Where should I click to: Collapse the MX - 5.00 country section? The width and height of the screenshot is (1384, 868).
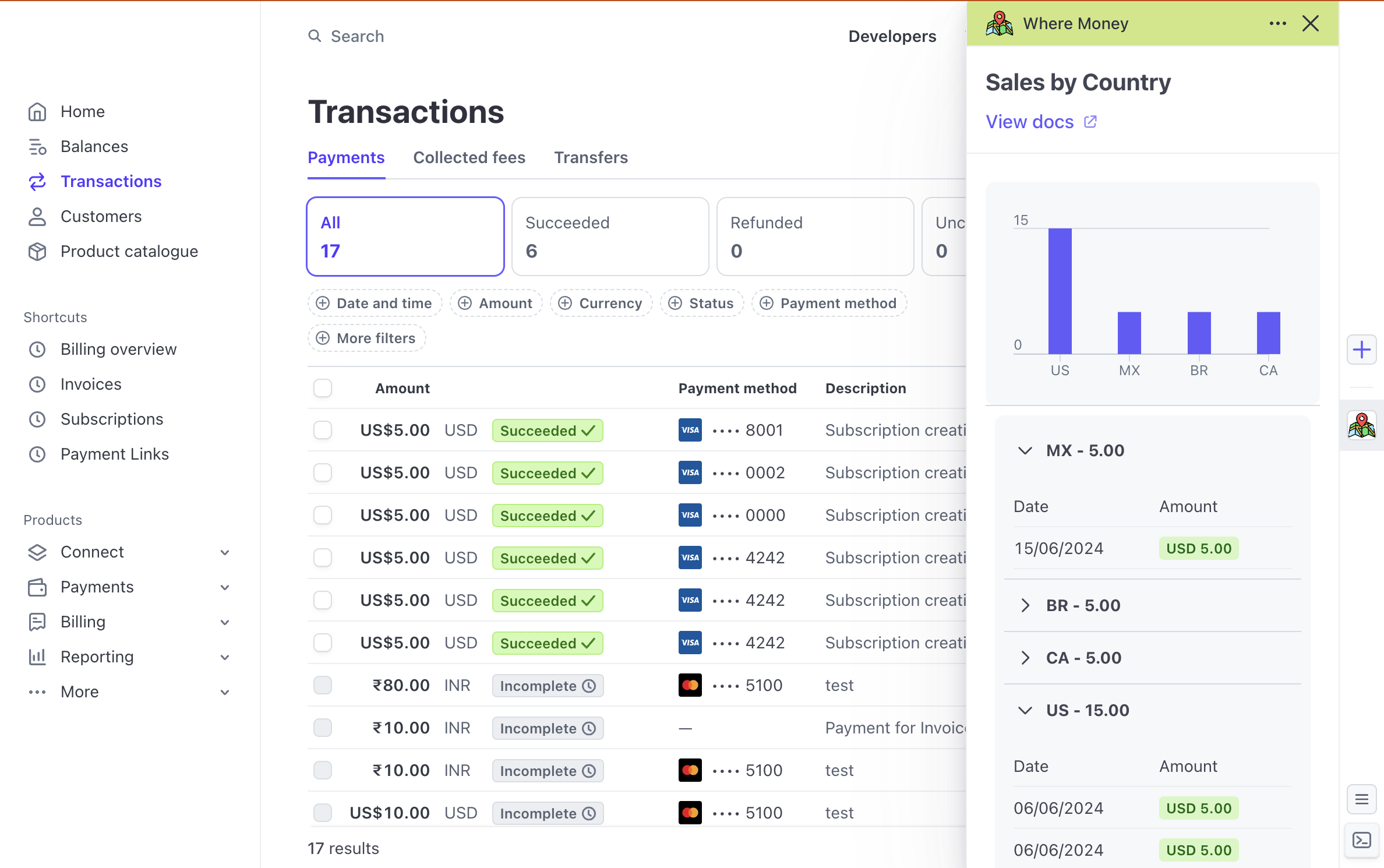pos(1024,450)
